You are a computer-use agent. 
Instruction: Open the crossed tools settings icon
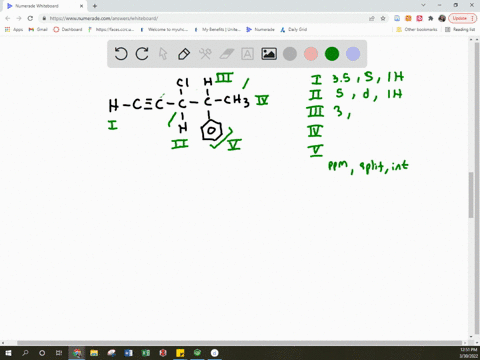pyautogui.click(x=205, y=54)
